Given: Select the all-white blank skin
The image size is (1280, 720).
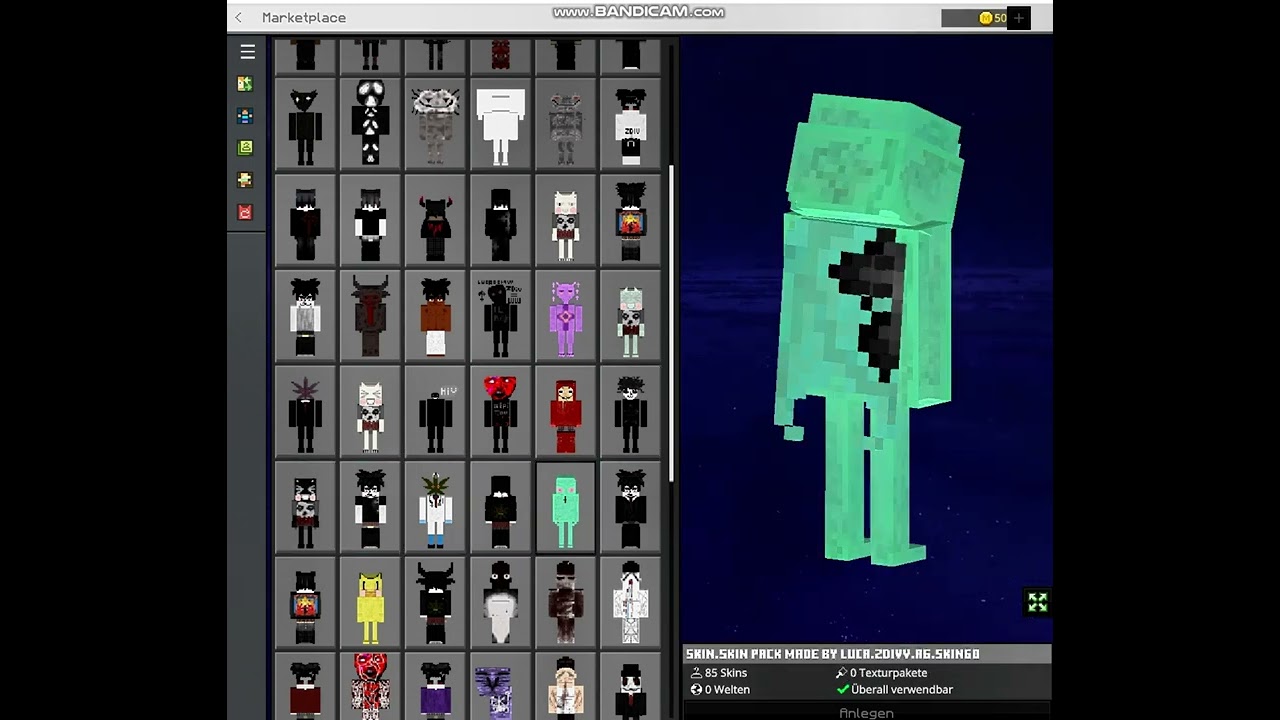Looking at the screenshot, I should pyautogui.click(x=500, y=124).
